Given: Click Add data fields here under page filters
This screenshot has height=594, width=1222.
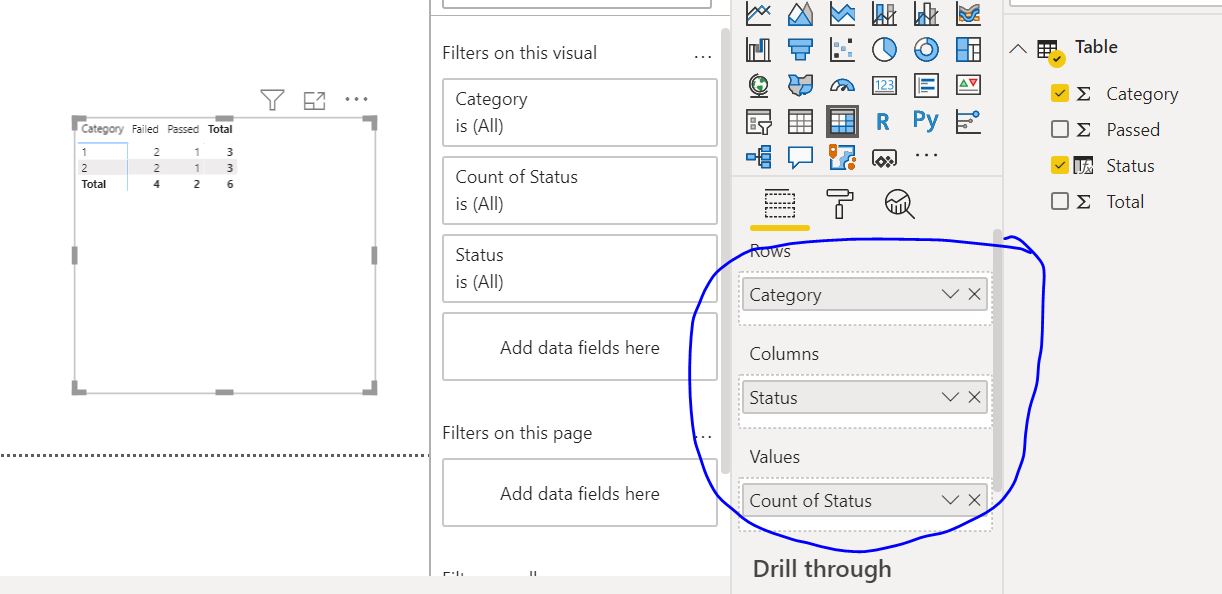Looking at the screenshot, I should [580, 493].
